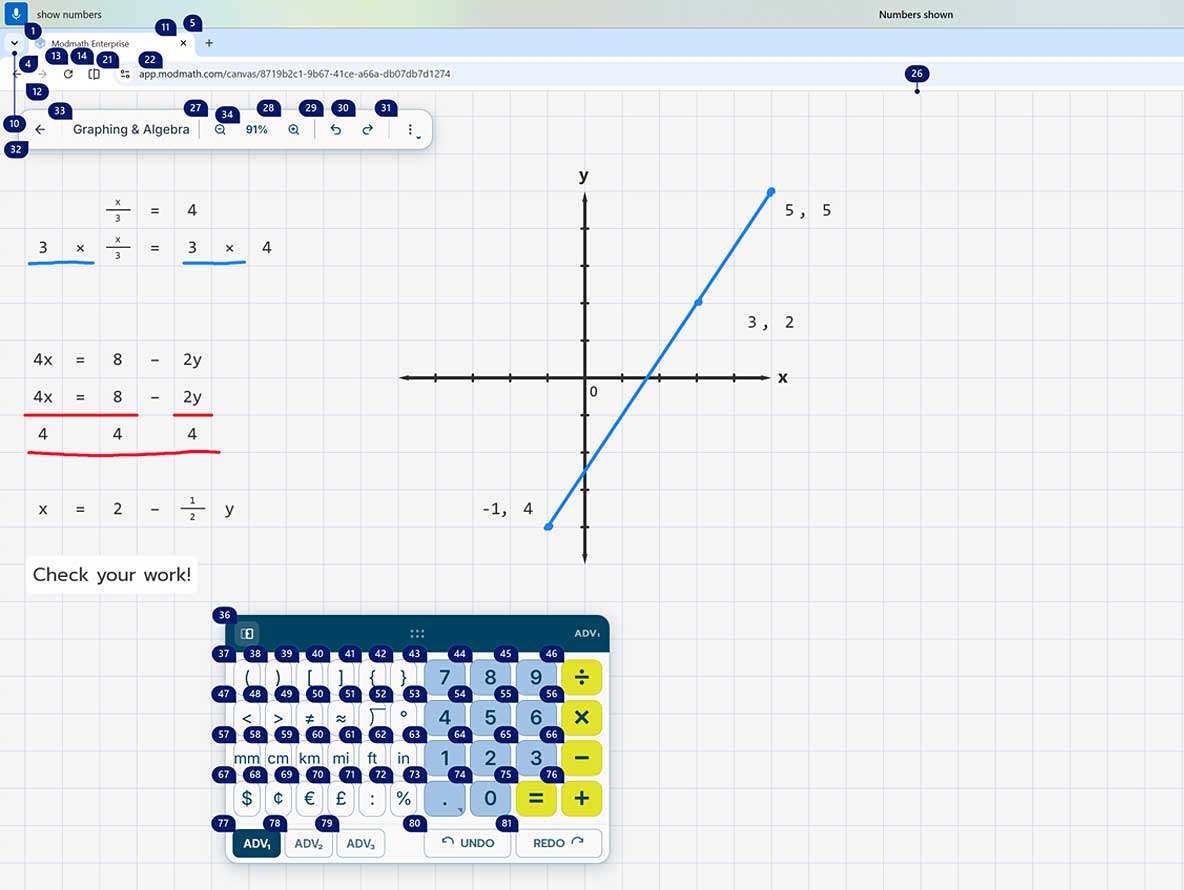Click the app.modmath.com address bar URL

coord(294,74)
